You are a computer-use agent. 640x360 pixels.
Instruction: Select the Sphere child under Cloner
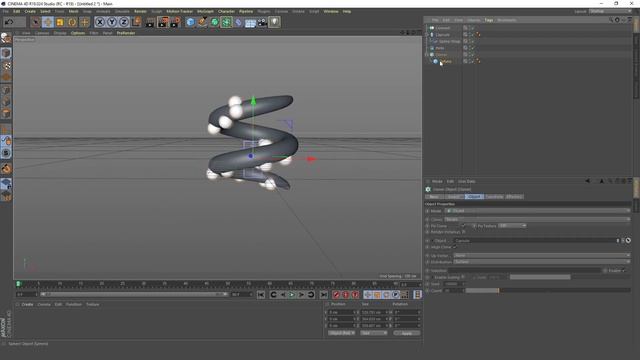click(445, 61)
